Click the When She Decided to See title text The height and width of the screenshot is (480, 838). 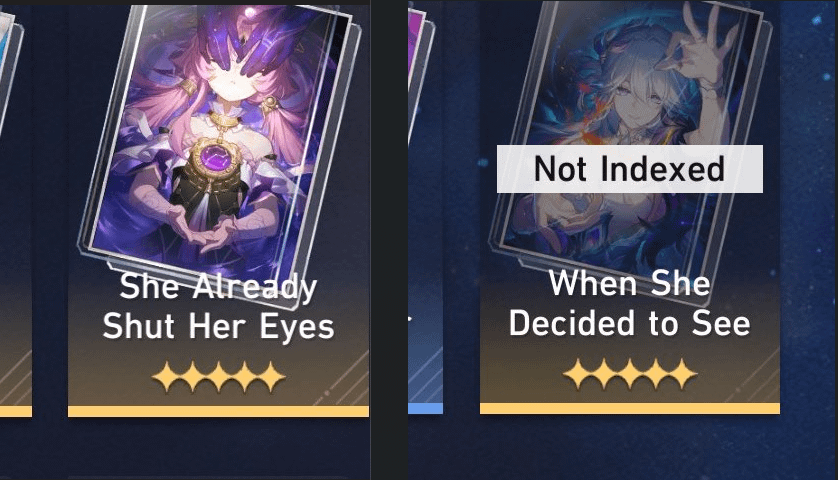coord(630,303)
